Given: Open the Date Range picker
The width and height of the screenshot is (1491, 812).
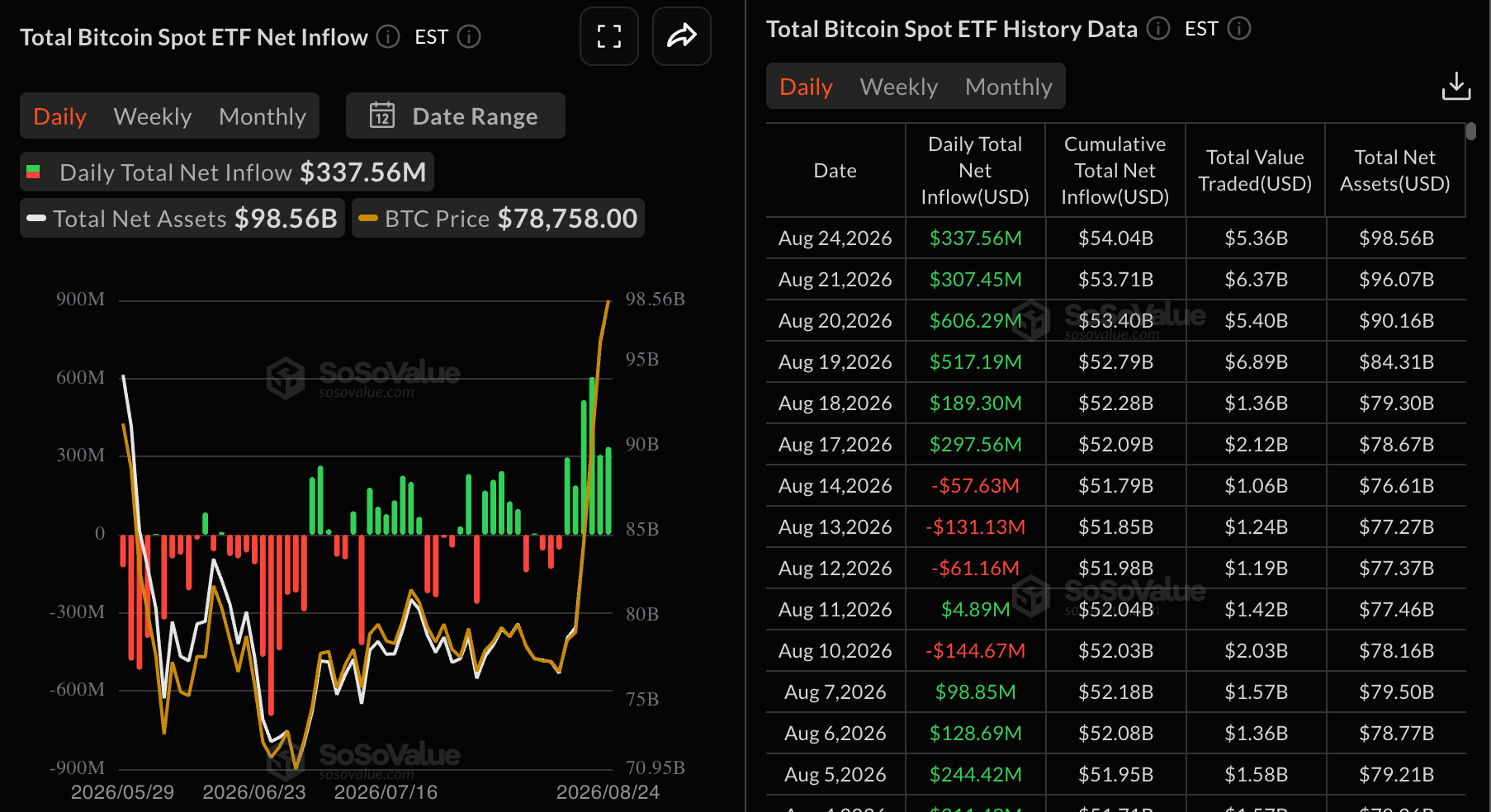Looking at the screenshot, I should (455, 116).
